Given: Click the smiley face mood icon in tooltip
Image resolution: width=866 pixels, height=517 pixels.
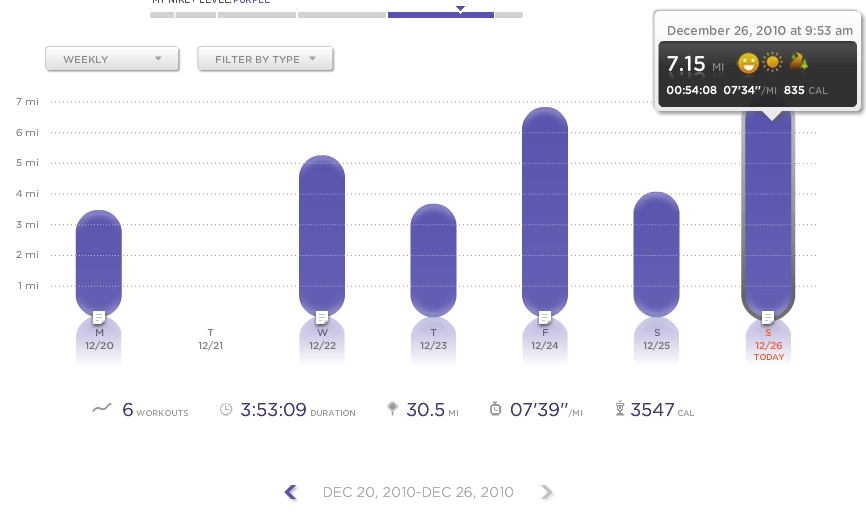Looking at the screenshot, I should [747, 64].
